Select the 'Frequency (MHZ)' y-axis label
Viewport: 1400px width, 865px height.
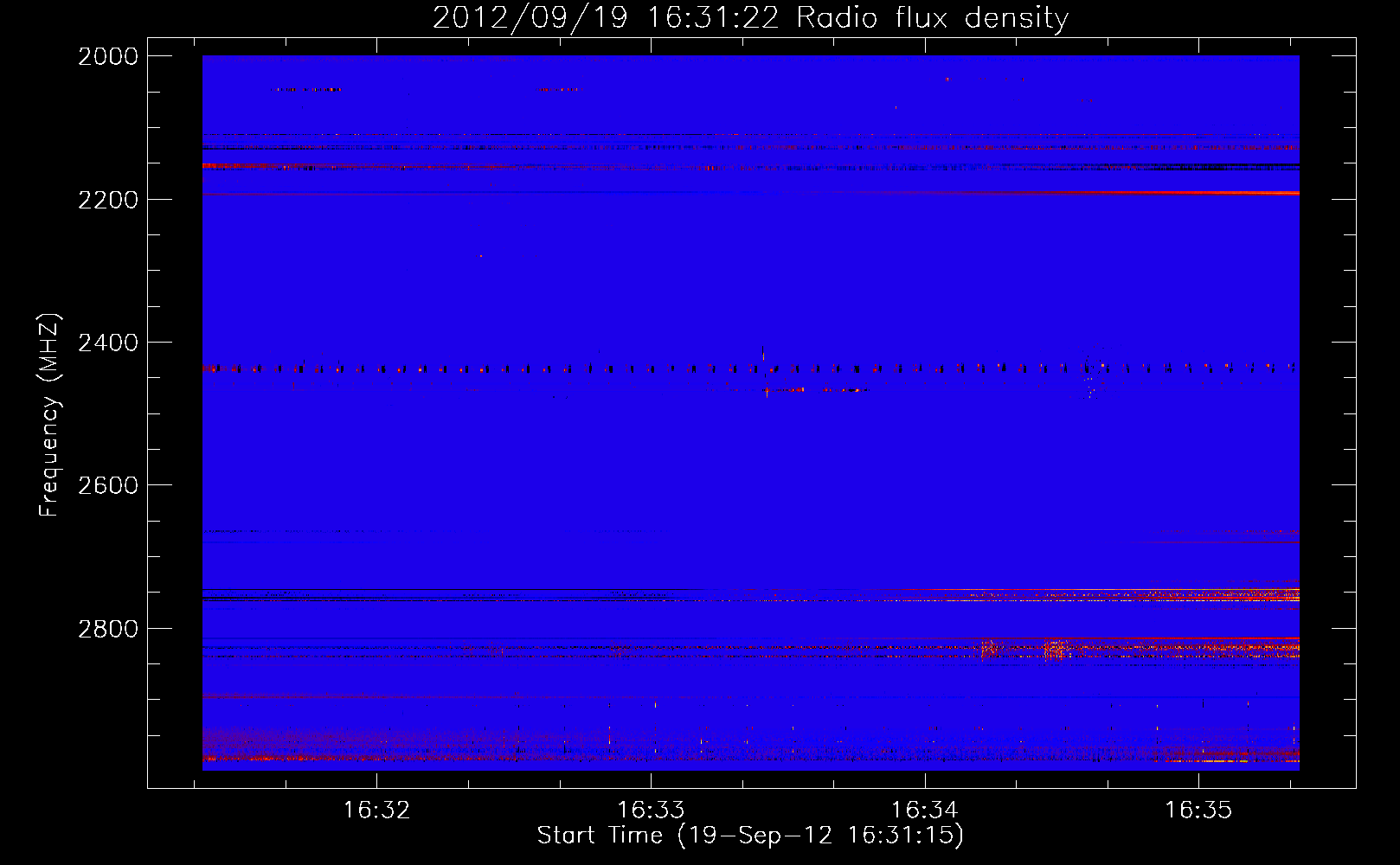[x=49, y=415]
